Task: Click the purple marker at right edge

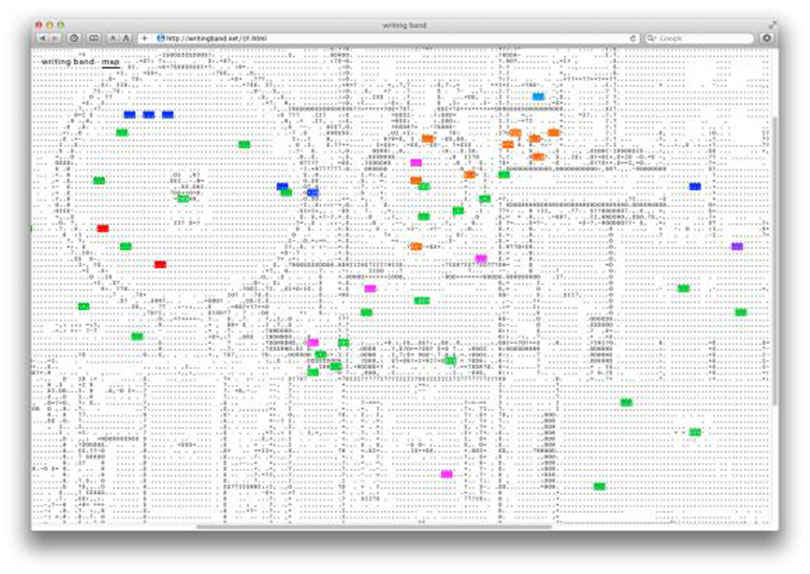Action: (737, 246)
